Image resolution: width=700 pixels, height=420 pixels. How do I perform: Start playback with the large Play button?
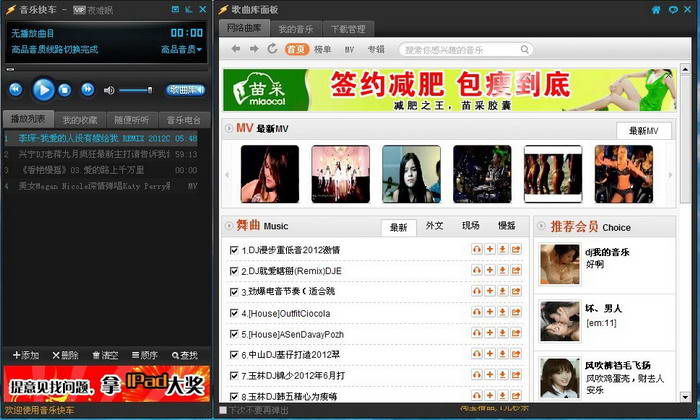click(43, 90)
